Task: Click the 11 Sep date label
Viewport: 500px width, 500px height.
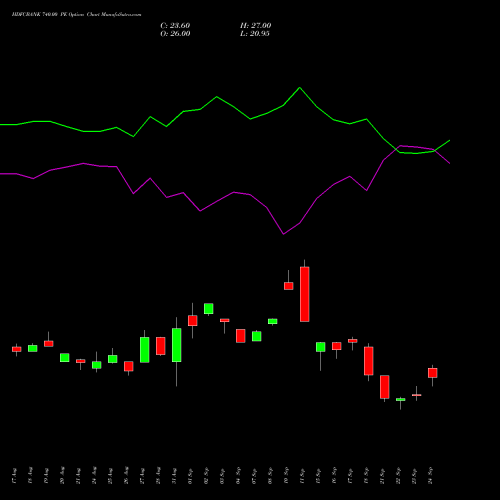Action: point(302,476)
